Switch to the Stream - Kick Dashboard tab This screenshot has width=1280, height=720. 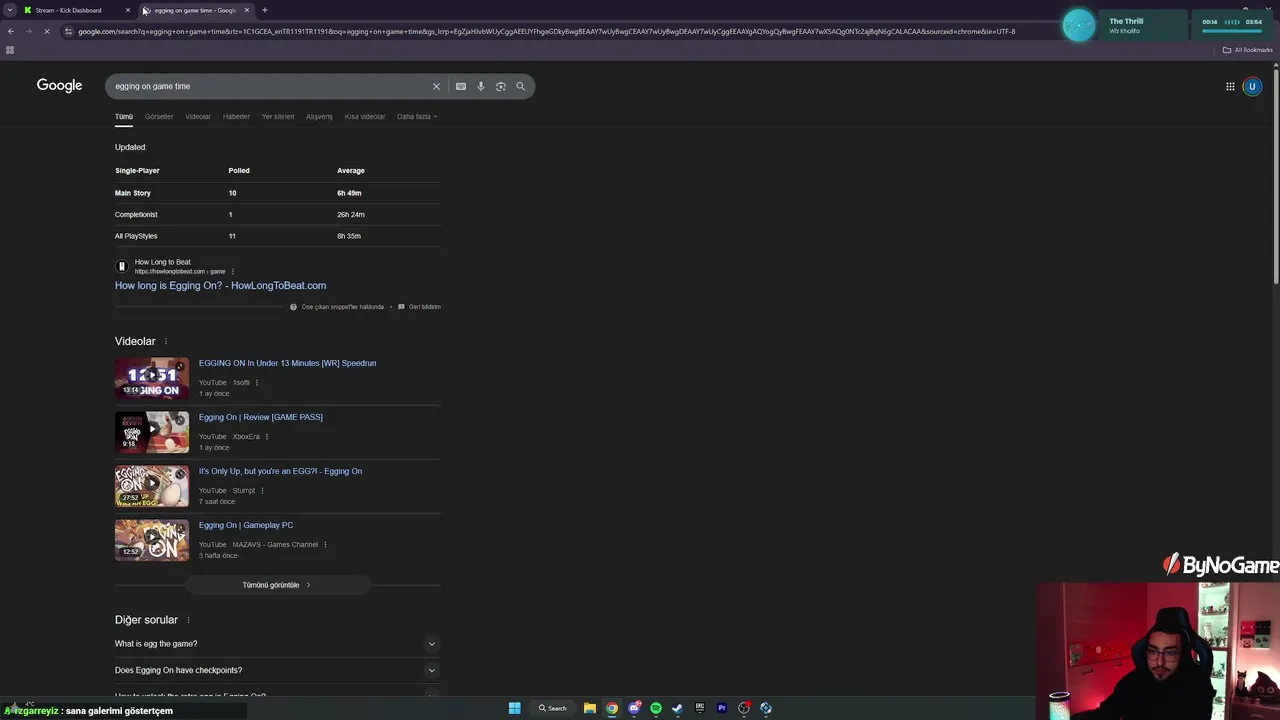[76, 10]
